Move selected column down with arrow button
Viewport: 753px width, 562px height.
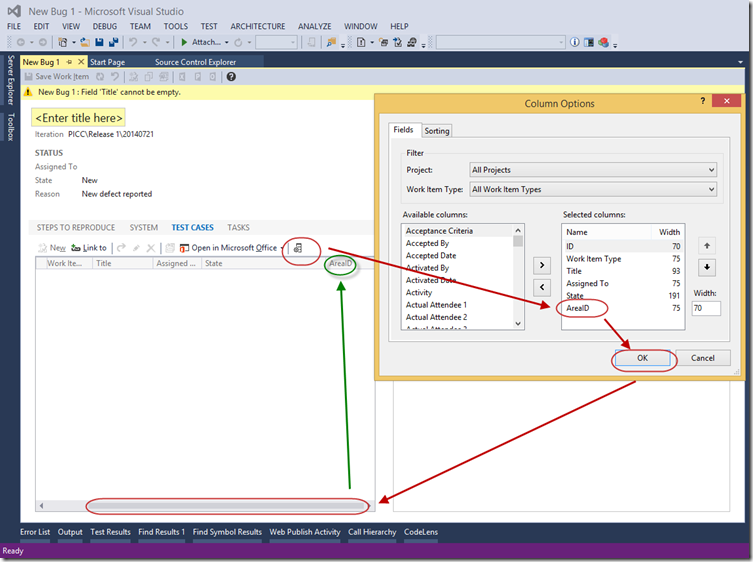tap(707, 268)
